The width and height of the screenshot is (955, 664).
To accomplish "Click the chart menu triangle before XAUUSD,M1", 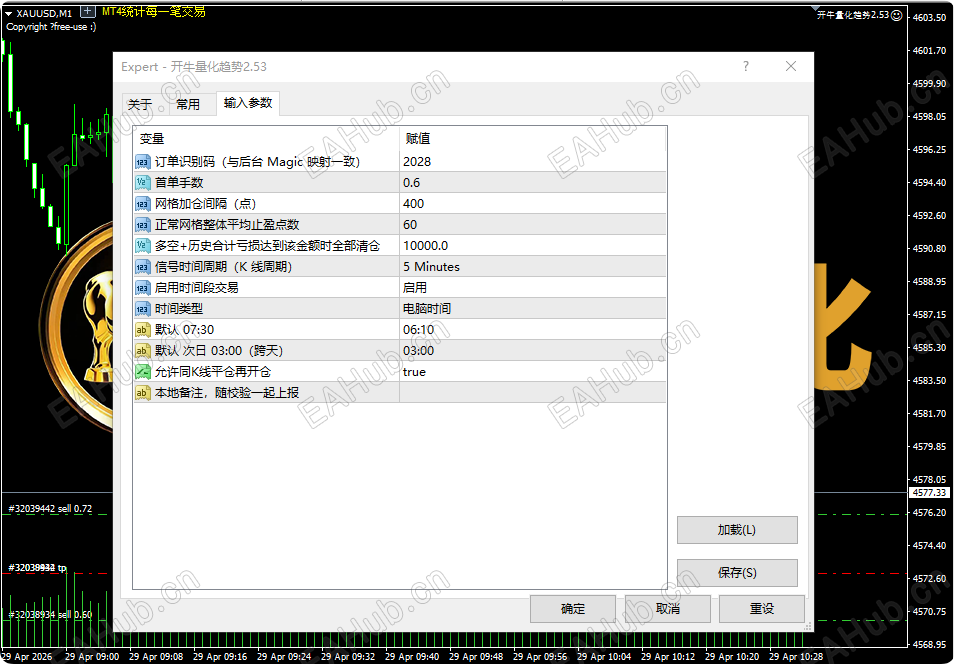I will pos(9,13).
